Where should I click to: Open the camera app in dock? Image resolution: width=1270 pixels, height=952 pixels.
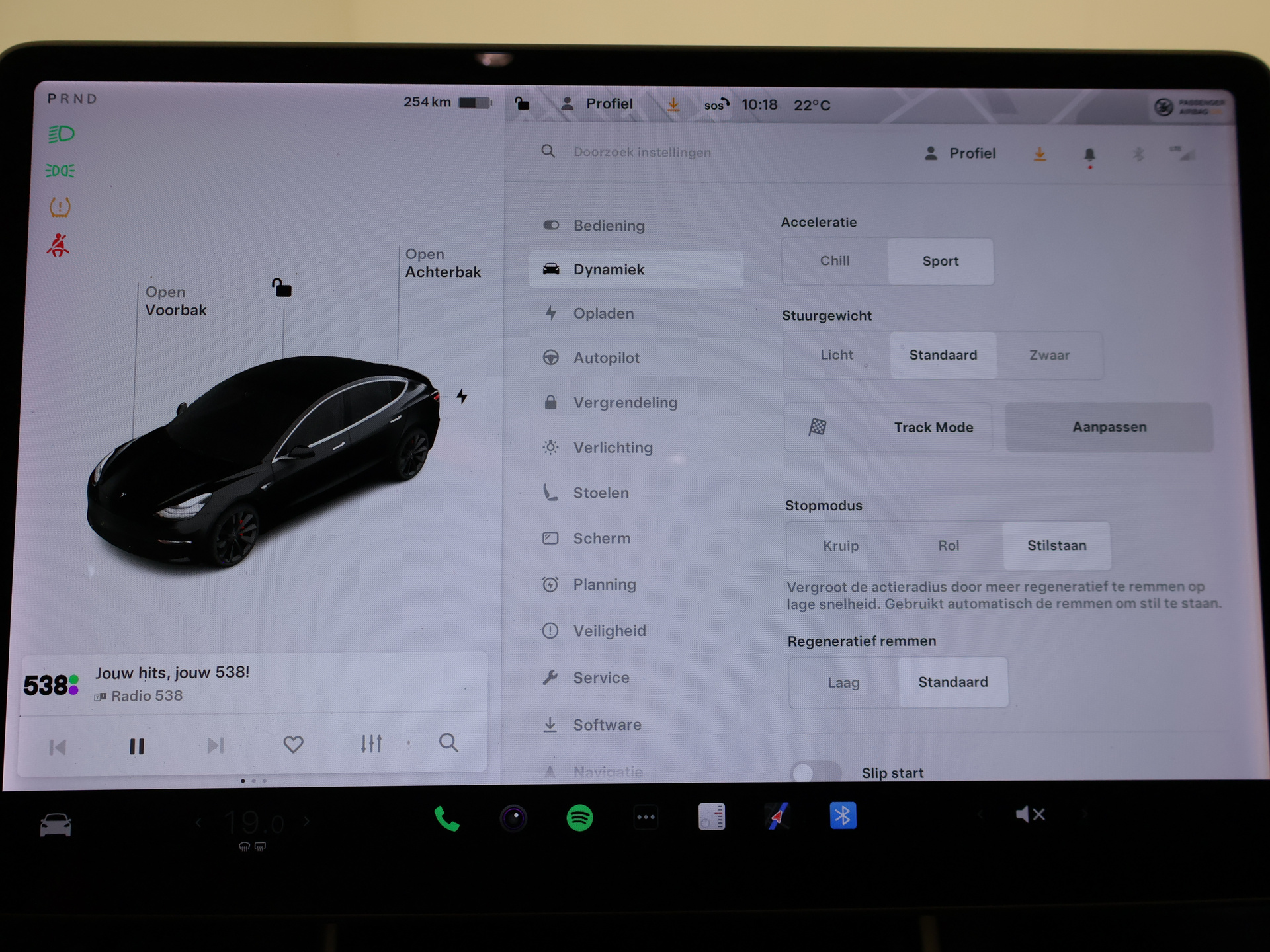tap(513, 818)
